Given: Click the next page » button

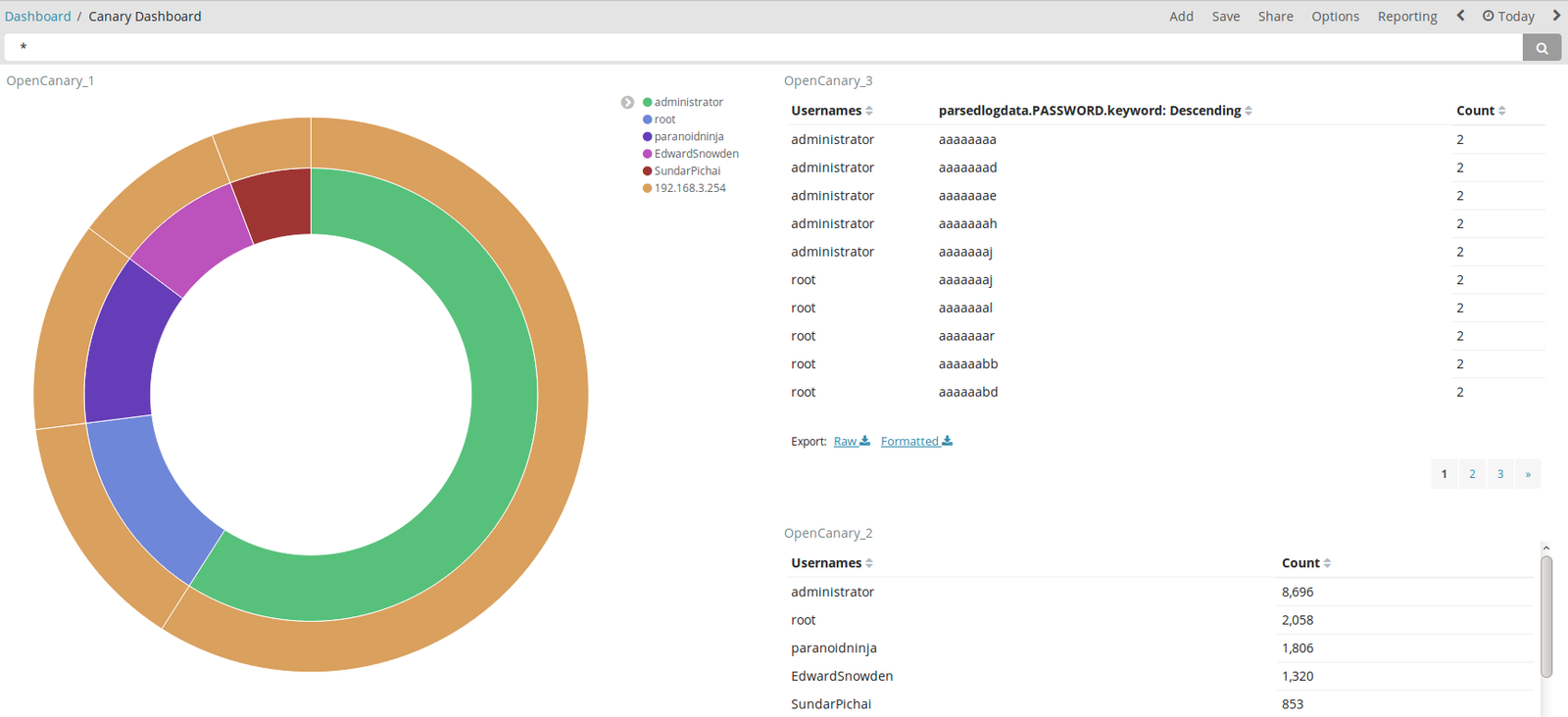Looking at the screenshot, I should click(1528, 474).
